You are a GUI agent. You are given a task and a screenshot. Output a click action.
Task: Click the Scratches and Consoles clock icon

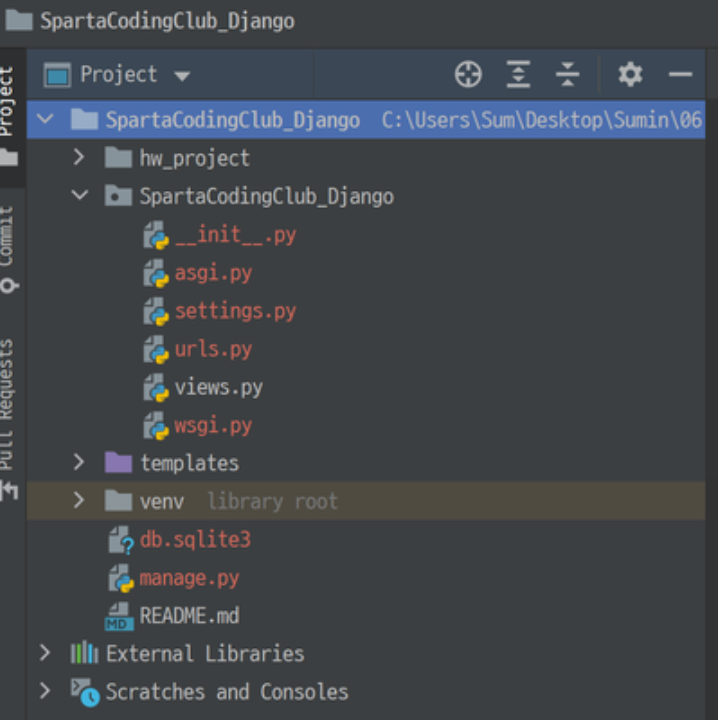(x=85, y=692)
